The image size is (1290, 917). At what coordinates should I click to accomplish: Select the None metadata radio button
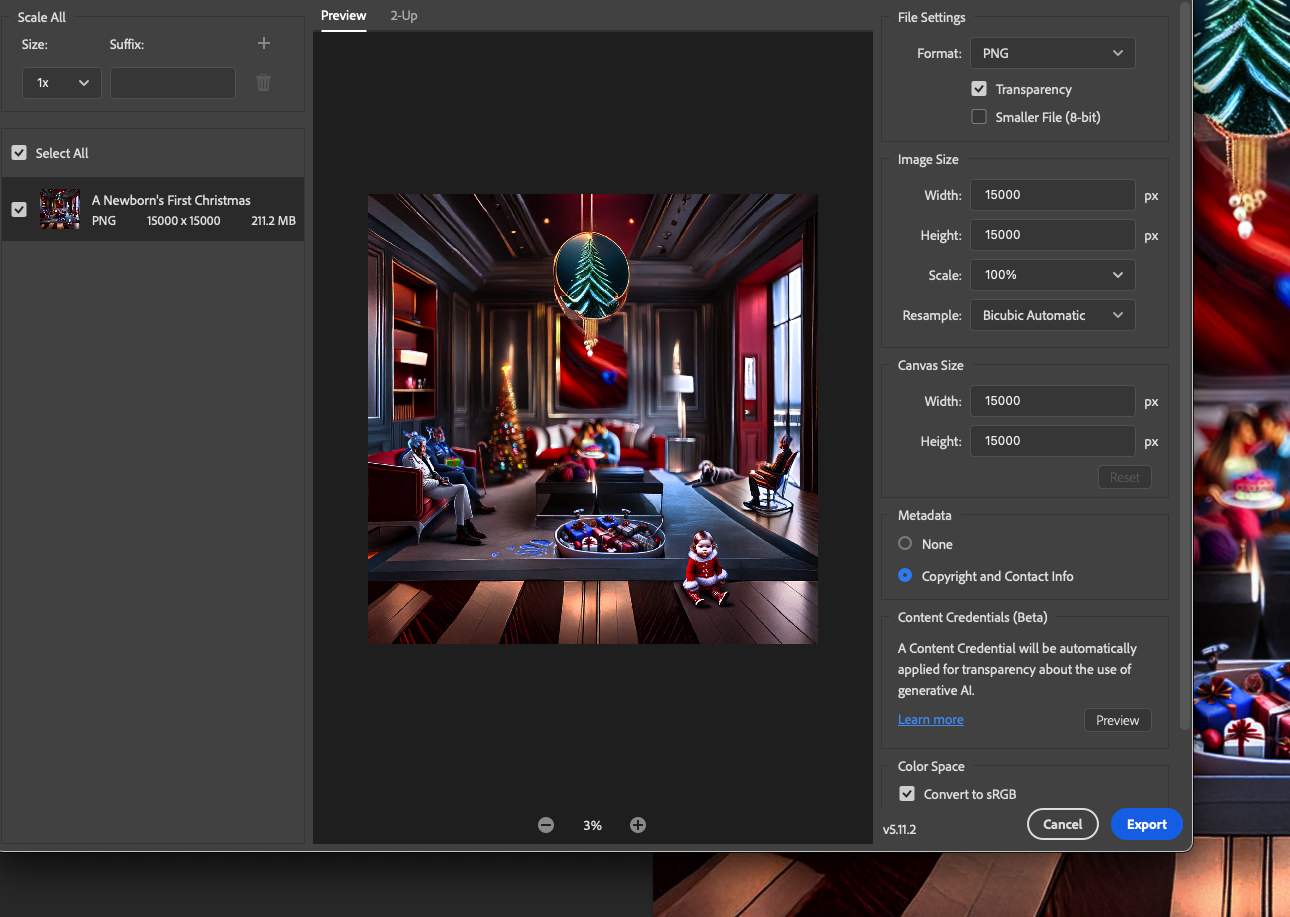click(x=905, y=544)
